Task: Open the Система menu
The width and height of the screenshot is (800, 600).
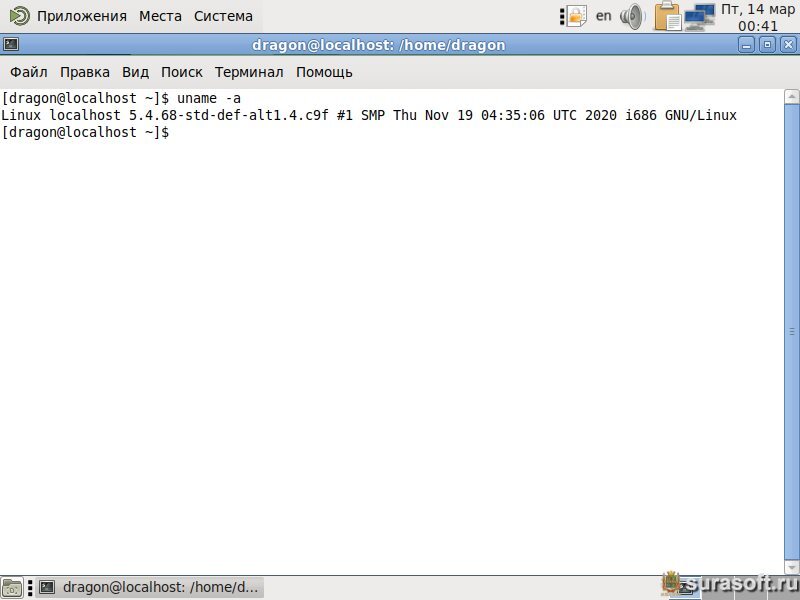Action: pos(223,16)
